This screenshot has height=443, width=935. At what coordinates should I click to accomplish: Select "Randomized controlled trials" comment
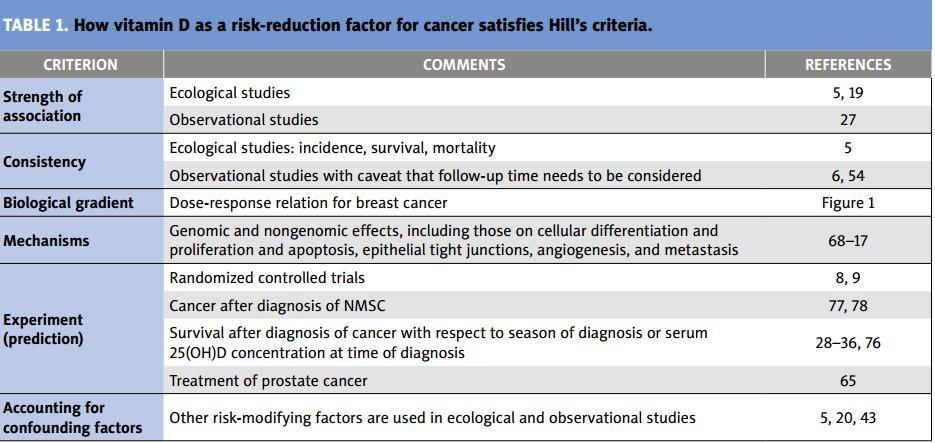(267, 278)
